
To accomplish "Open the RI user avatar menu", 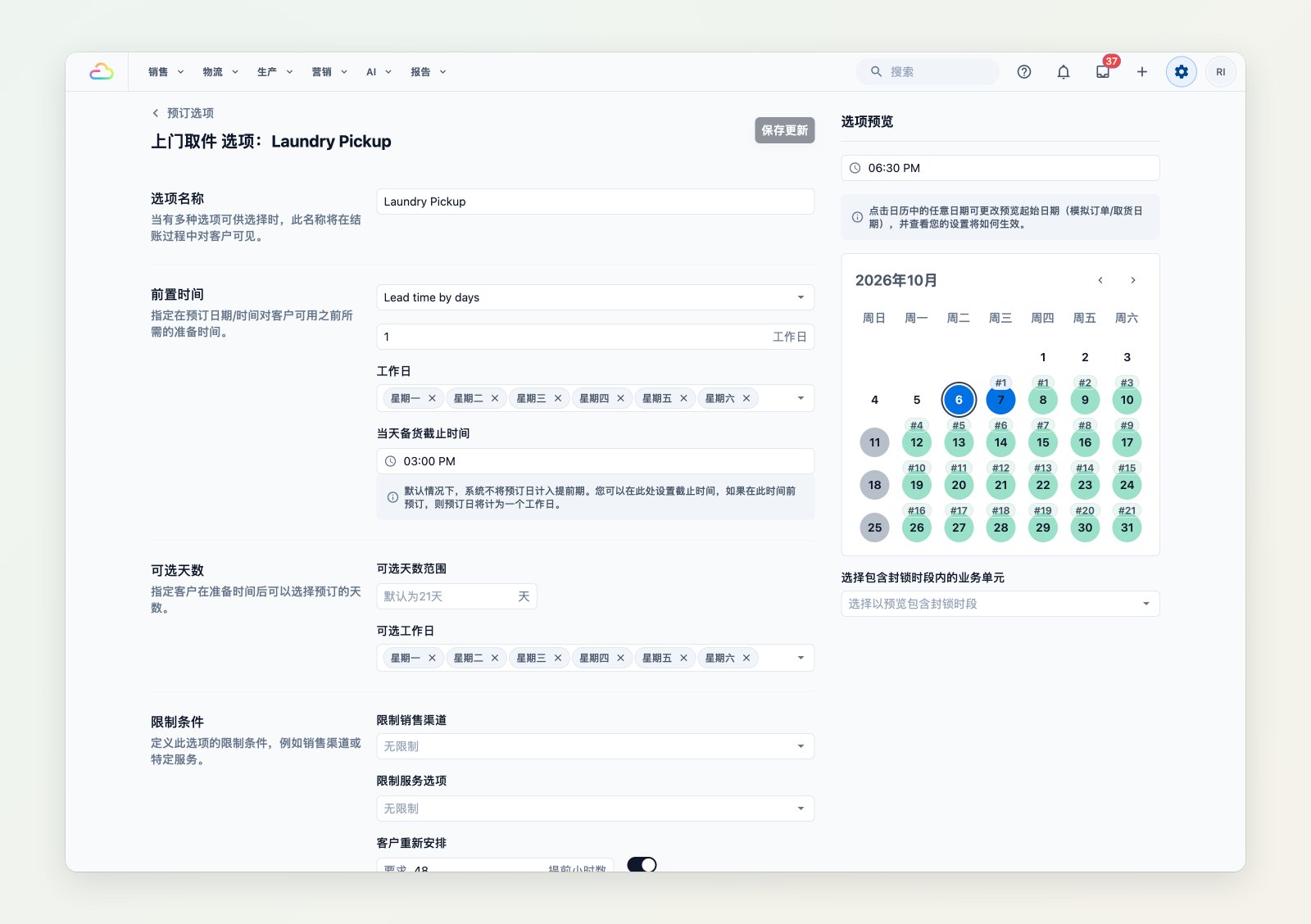I will click(1221, 72).
